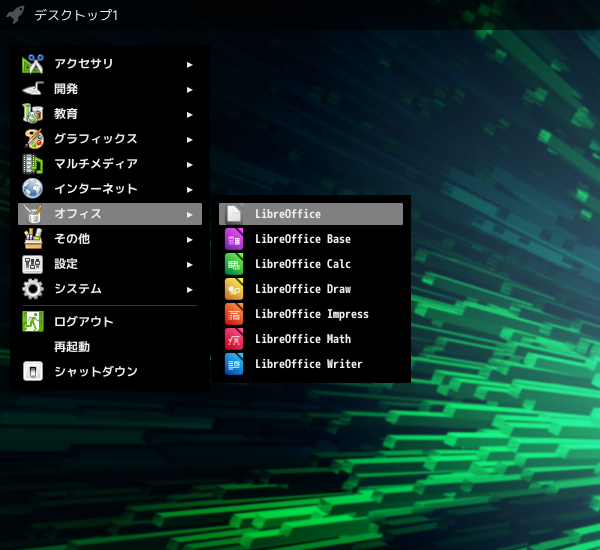Expand the マルチメディア submenu arrow
This screenshot has width=600, height=550.
point(189,165)
